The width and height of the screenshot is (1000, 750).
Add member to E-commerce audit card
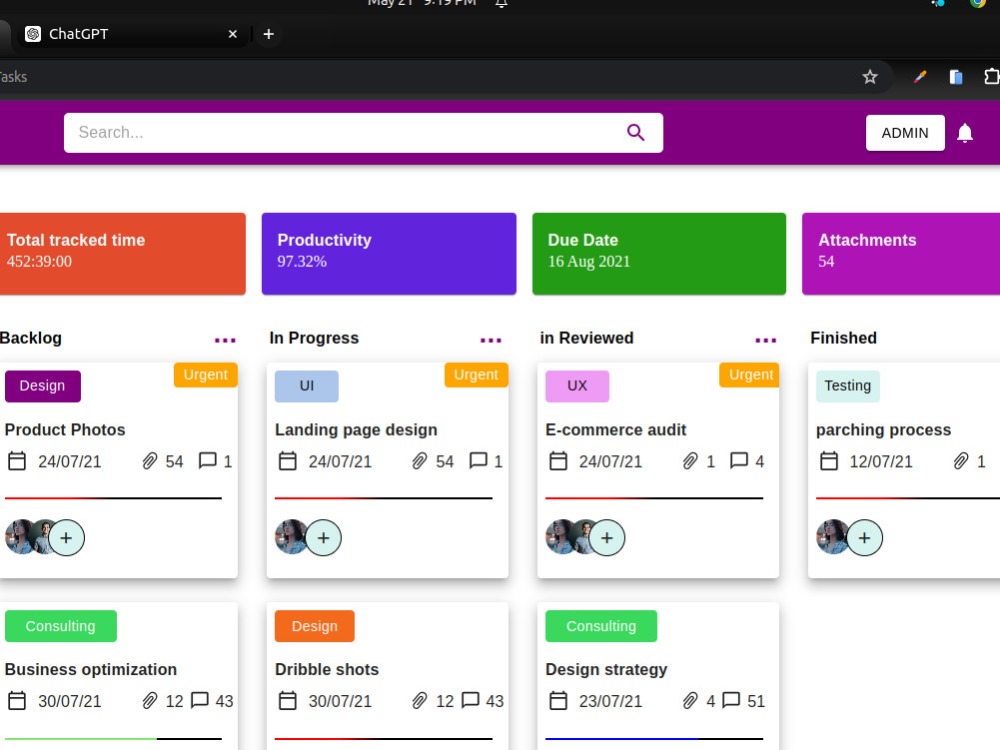pyautogui.click(x=607, y=538)
